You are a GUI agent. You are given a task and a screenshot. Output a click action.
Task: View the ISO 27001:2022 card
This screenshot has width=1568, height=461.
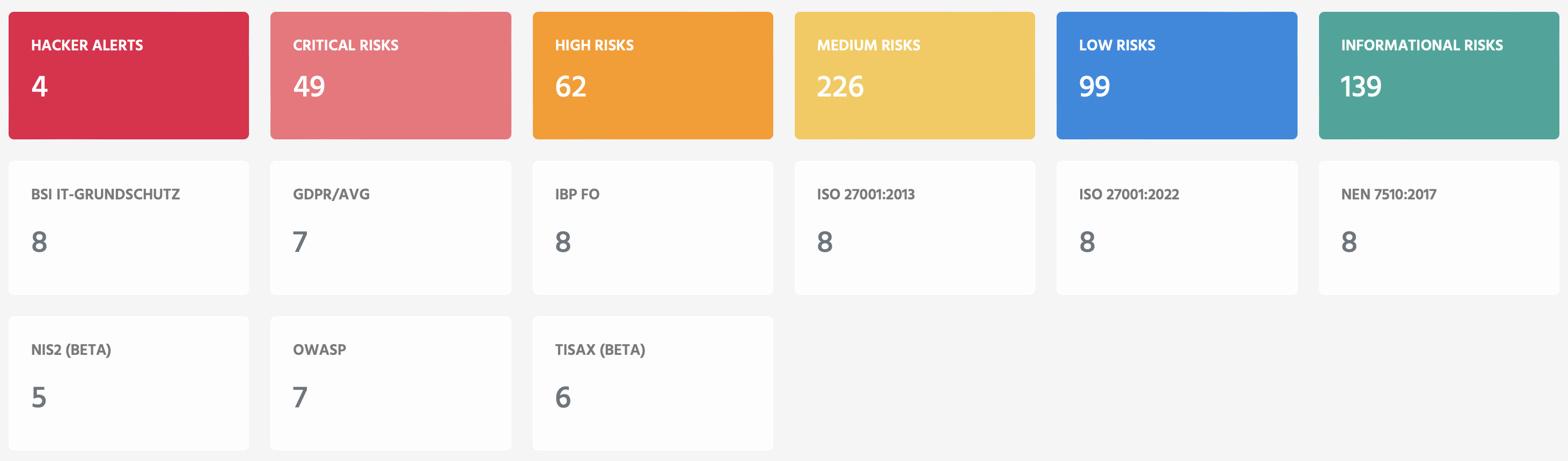pyautogui.click(x=1177, y=228)
